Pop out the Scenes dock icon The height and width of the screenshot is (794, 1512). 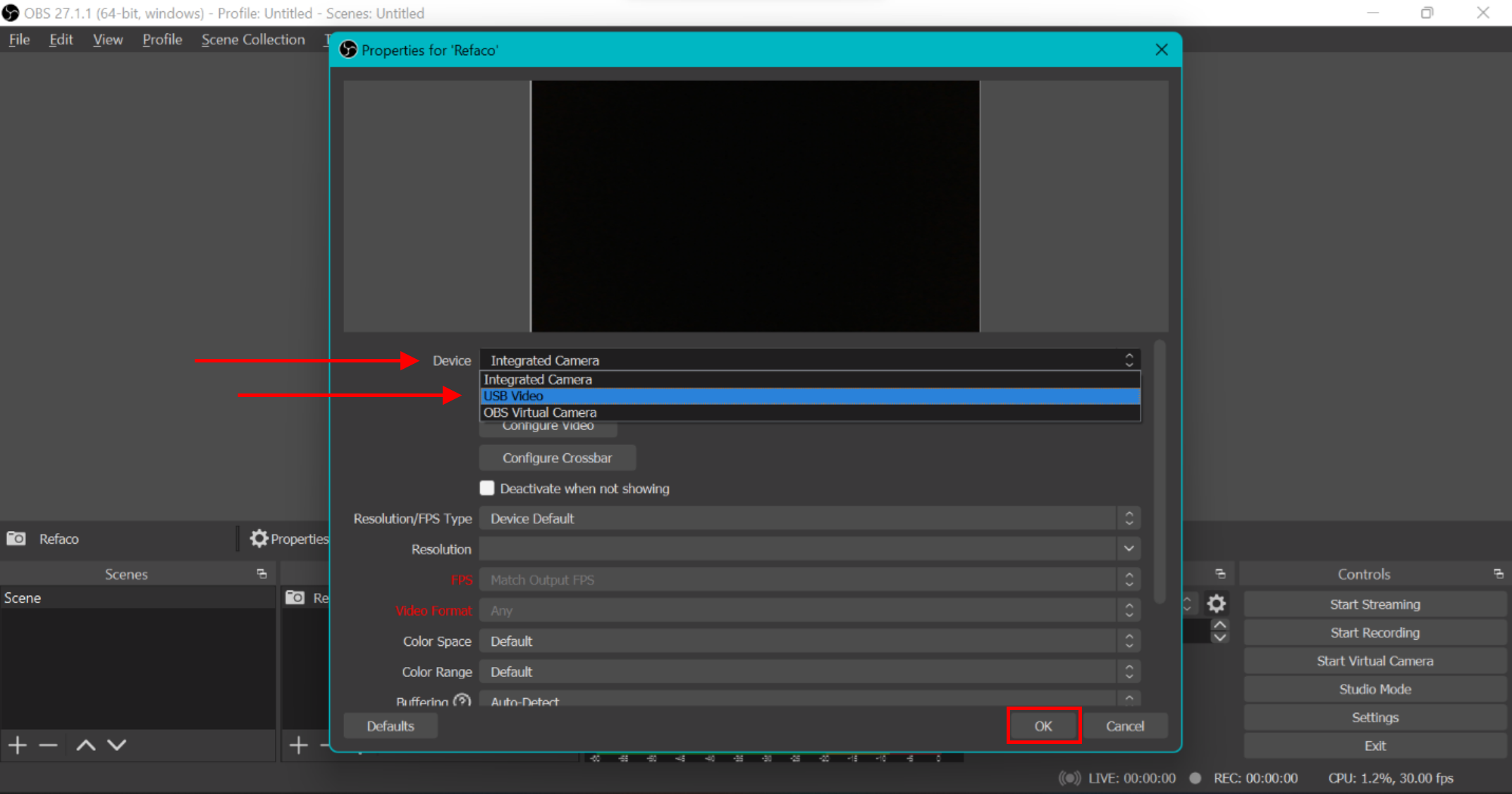pyautogui.click(x=262, y=574)
